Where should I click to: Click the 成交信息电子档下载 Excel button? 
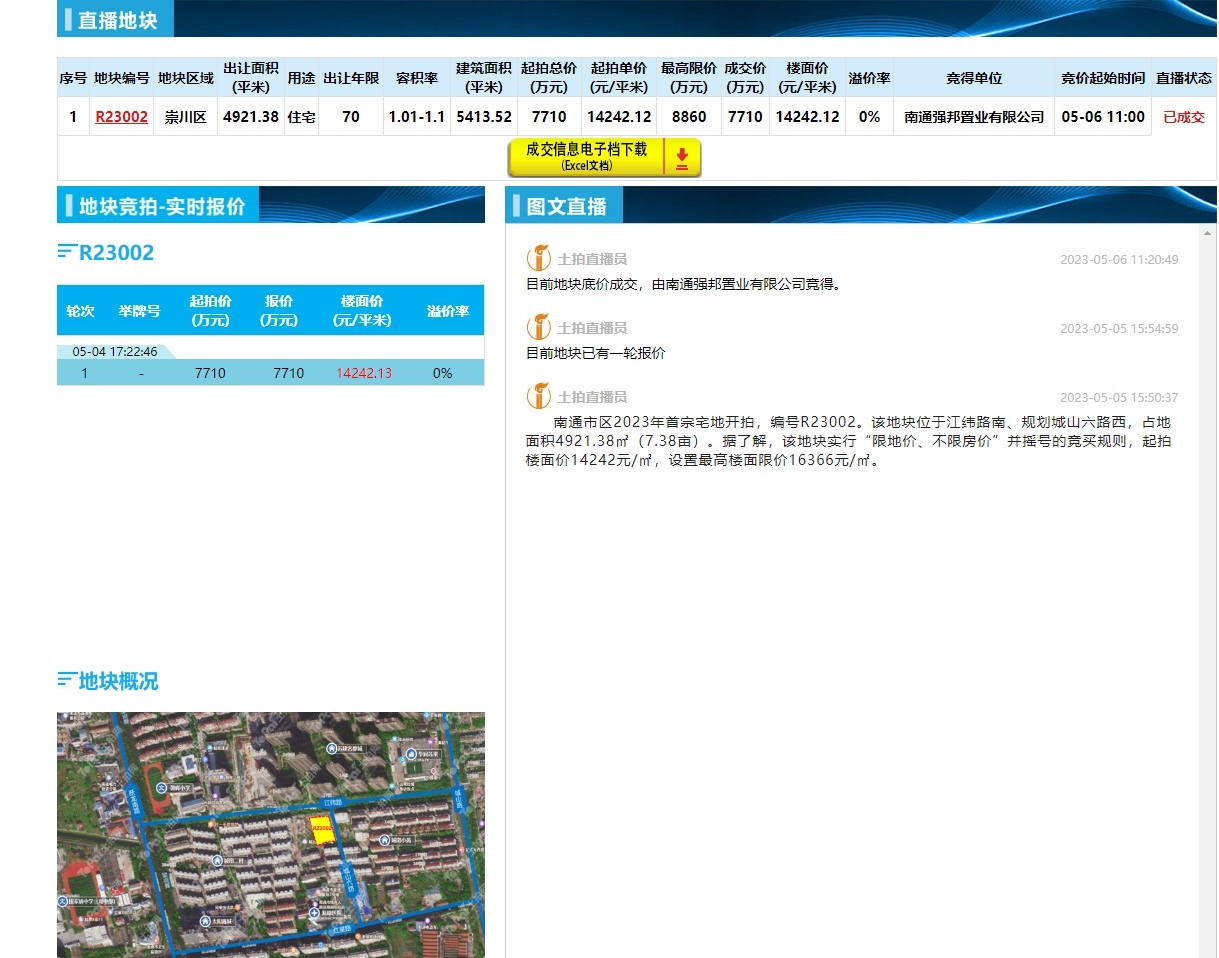click(586, 157)
